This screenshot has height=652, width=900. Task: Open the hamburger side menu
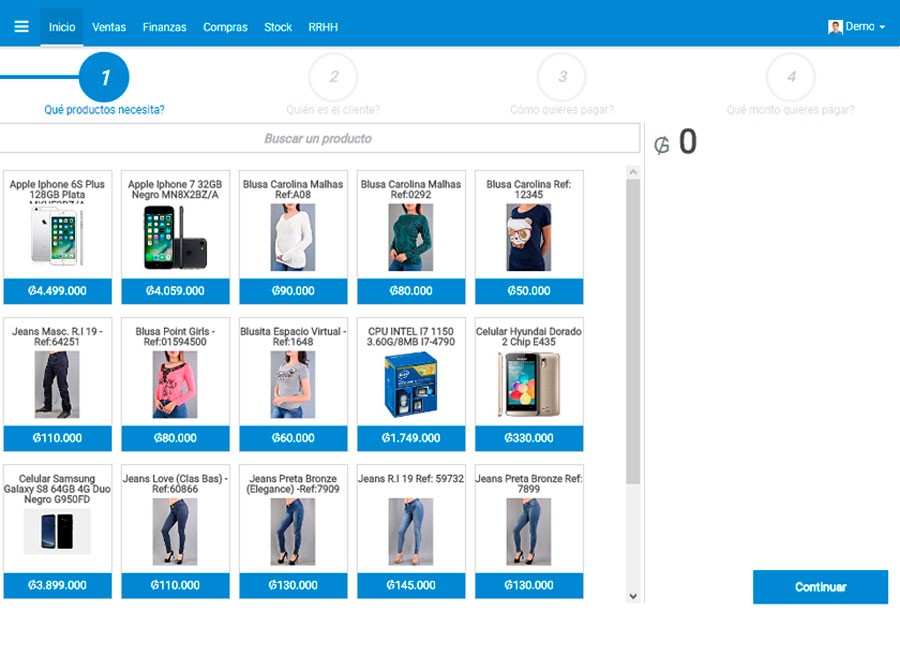(21, 26)
